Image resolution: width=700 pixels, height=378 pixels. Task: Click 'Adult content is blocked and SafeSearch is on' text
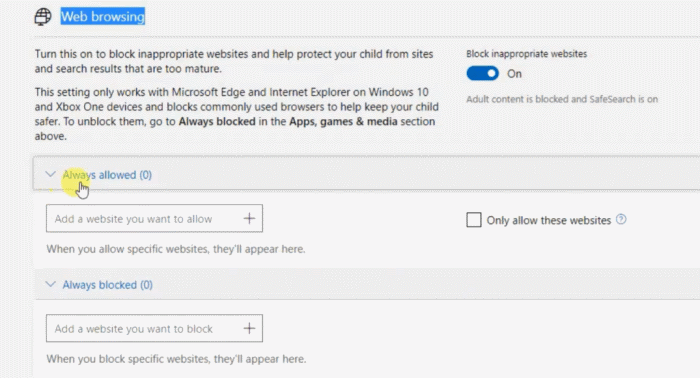[x=562, y=99]
